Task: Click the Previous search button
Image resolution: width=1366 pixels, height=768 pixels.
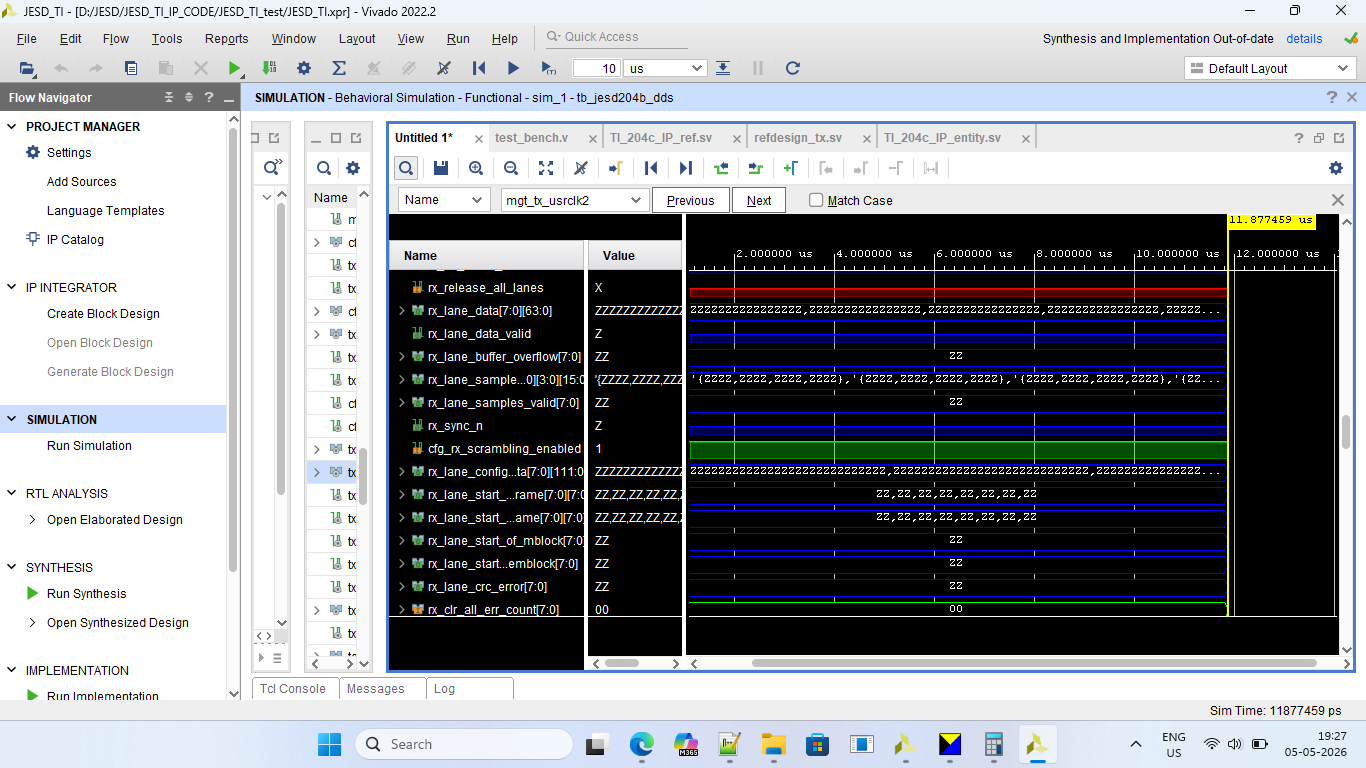Action: pos(690,200)
